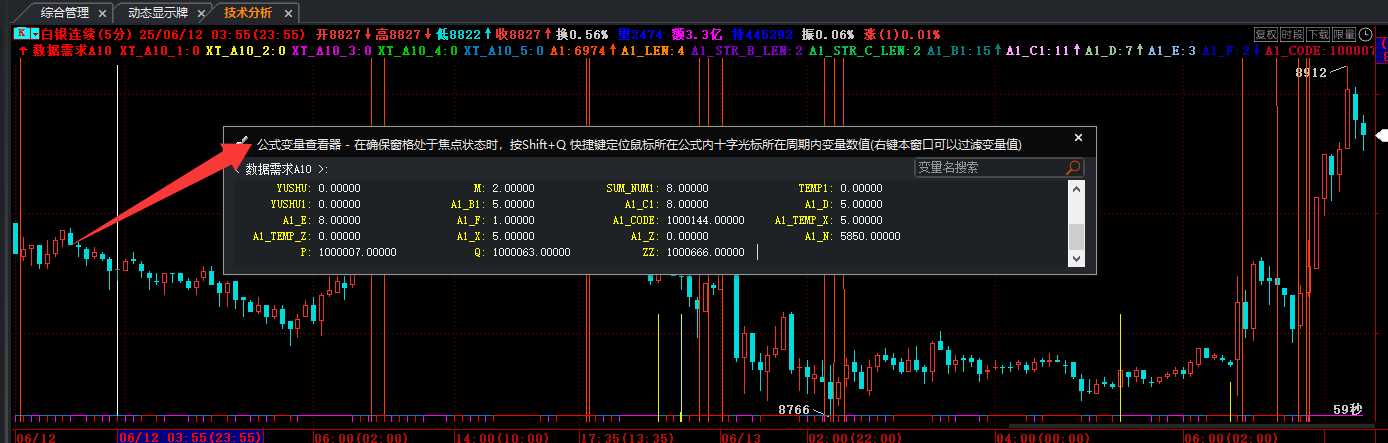
Task: Close the 技术分析 tab
Action: [x=287, y=14]
